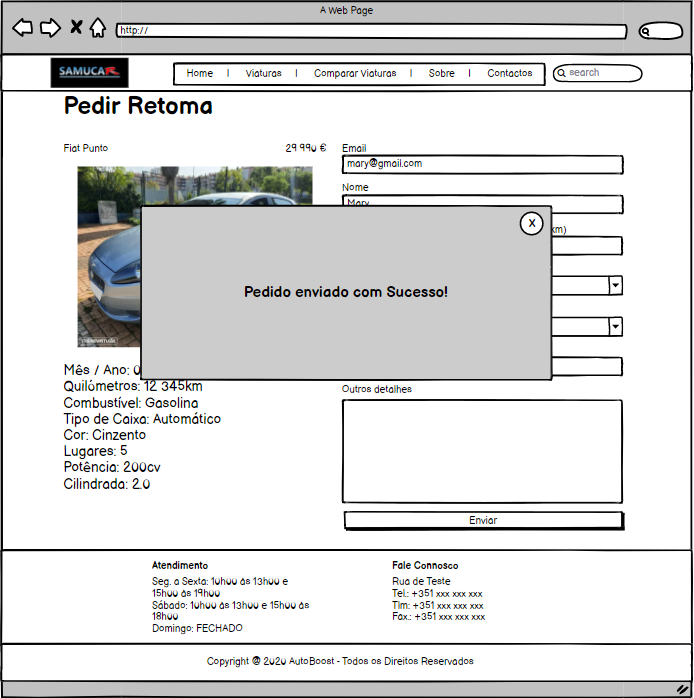Image resolution: width=694 pixels, height=698 pixels.
Task: Click the site search field
Action: pyautogui.click(x=600, y=73)
